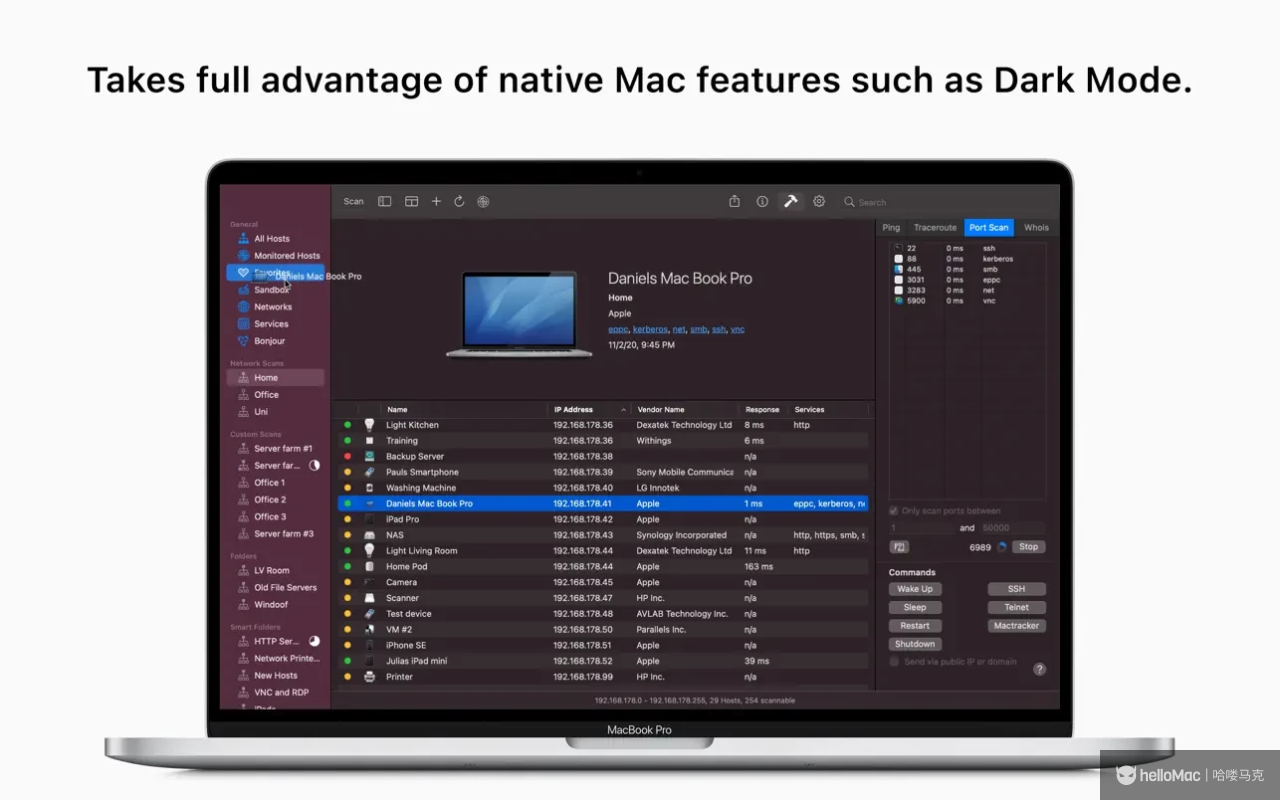The image size is (1280, 800).
Task: Click the help question mark button
Action: click(x=1039, y=669)
